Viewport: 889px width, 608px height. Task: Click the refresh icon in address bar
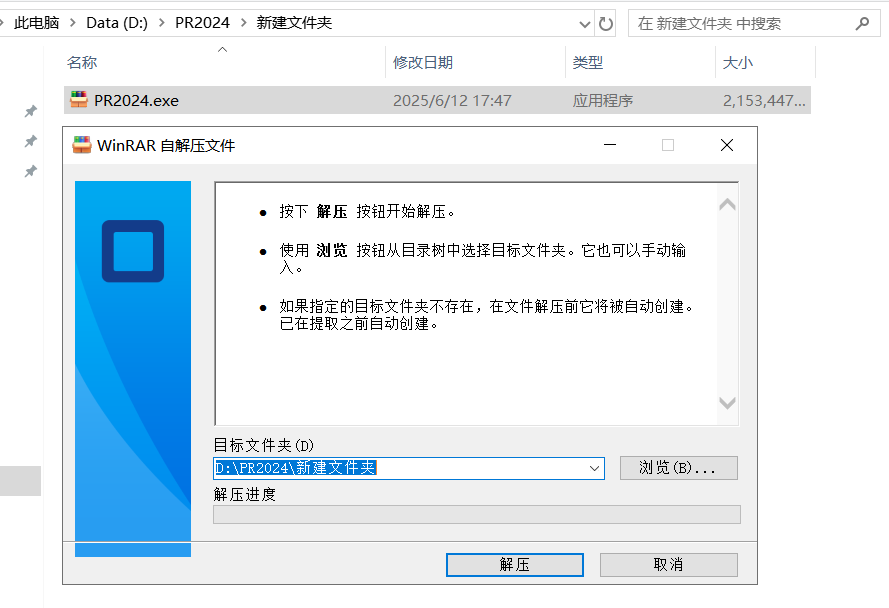[x=606, y=24]
